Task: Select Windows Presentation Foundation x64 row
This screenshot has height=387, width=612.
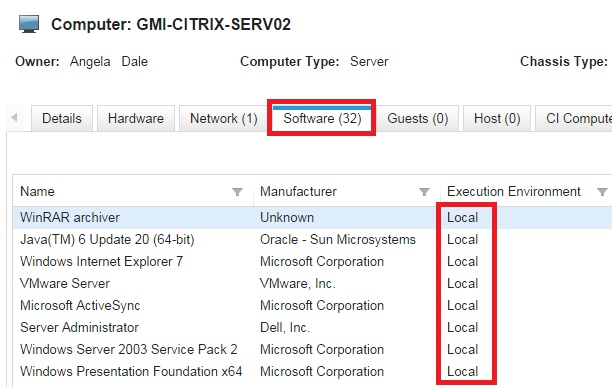Action: (x=312, y=371)
